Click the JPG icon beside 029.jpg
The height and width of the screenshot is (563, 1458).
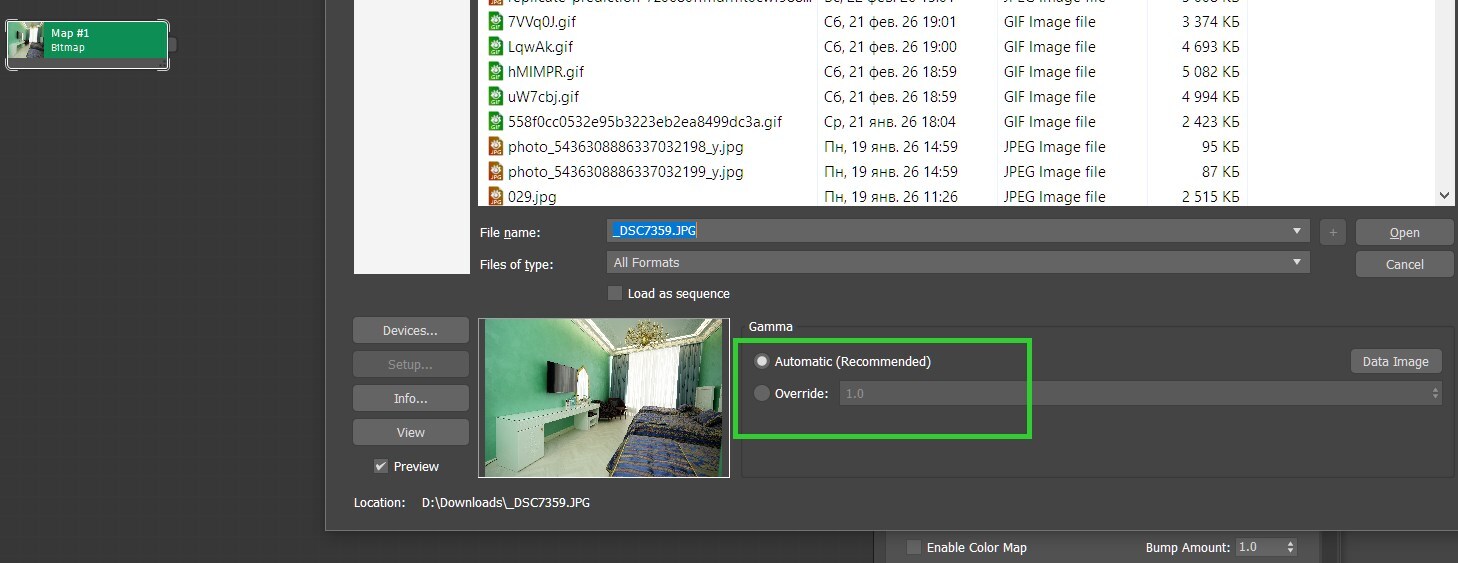click(x=495, y=196)
